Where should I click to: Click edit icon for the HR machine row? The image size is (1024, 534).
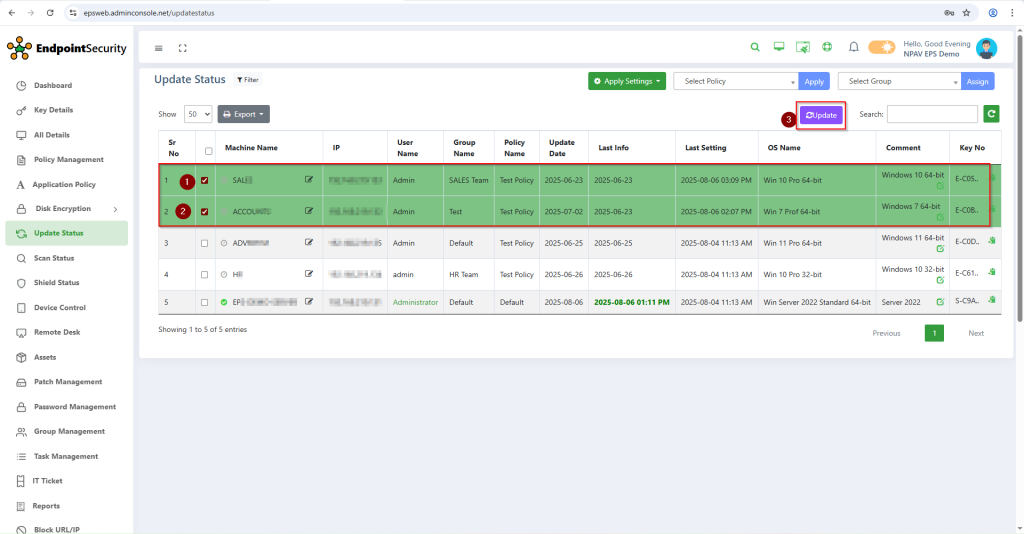click(309, 274)
